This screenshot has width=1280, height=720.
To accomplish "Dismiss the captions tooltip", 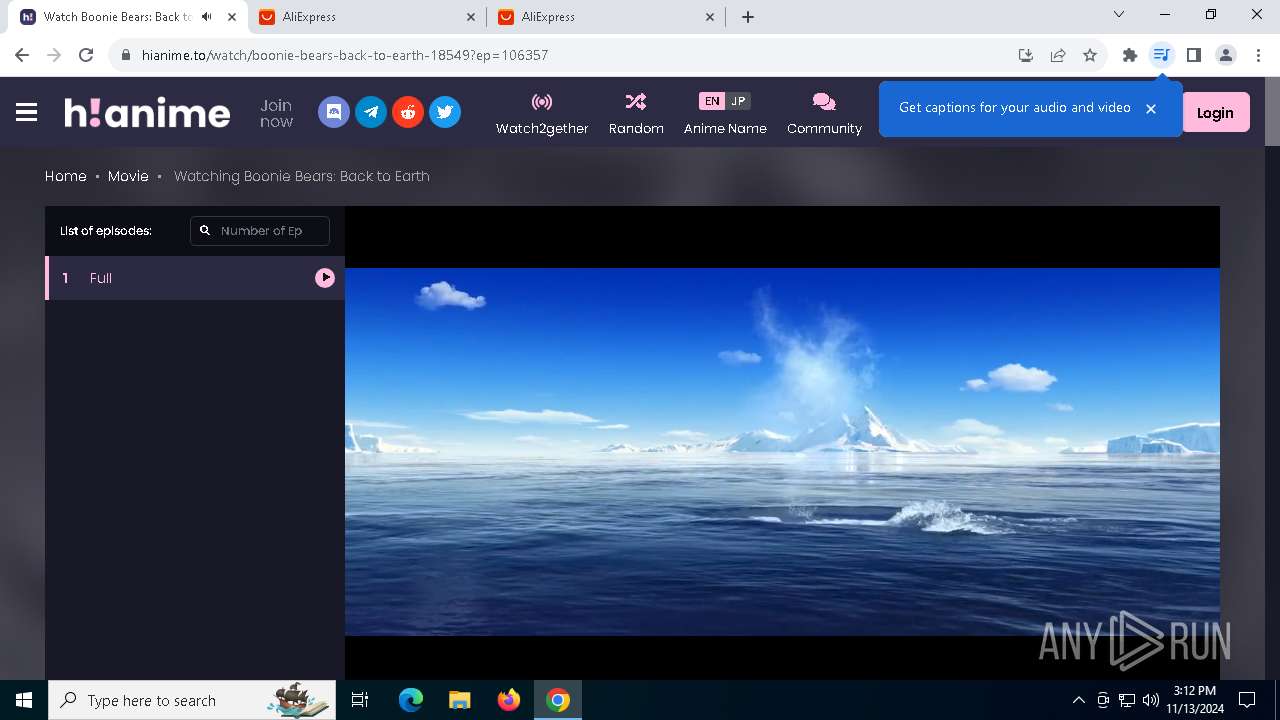I will pos(1151,108).
